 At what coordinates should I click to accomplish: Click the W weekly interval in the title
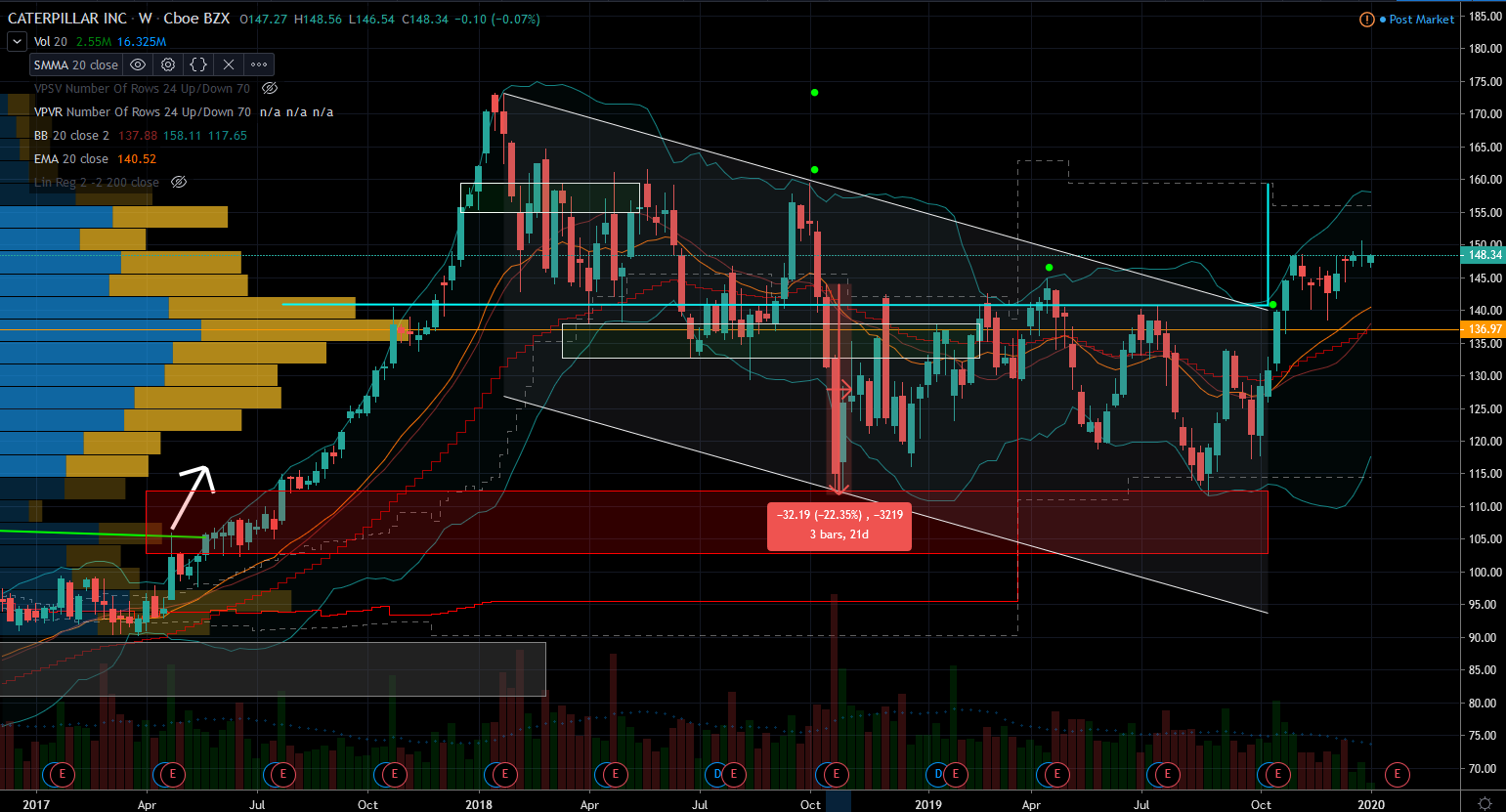[145, 19]
